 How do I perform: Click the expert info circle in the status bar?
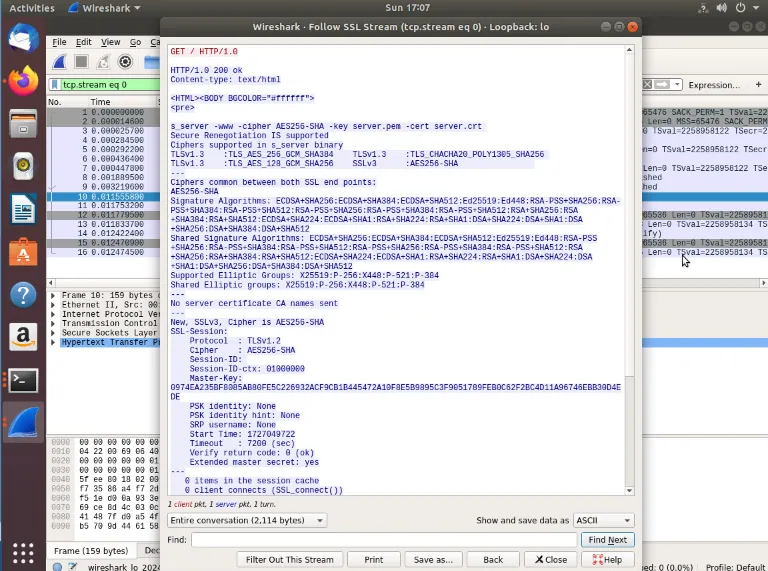click(x=57, y=567)
